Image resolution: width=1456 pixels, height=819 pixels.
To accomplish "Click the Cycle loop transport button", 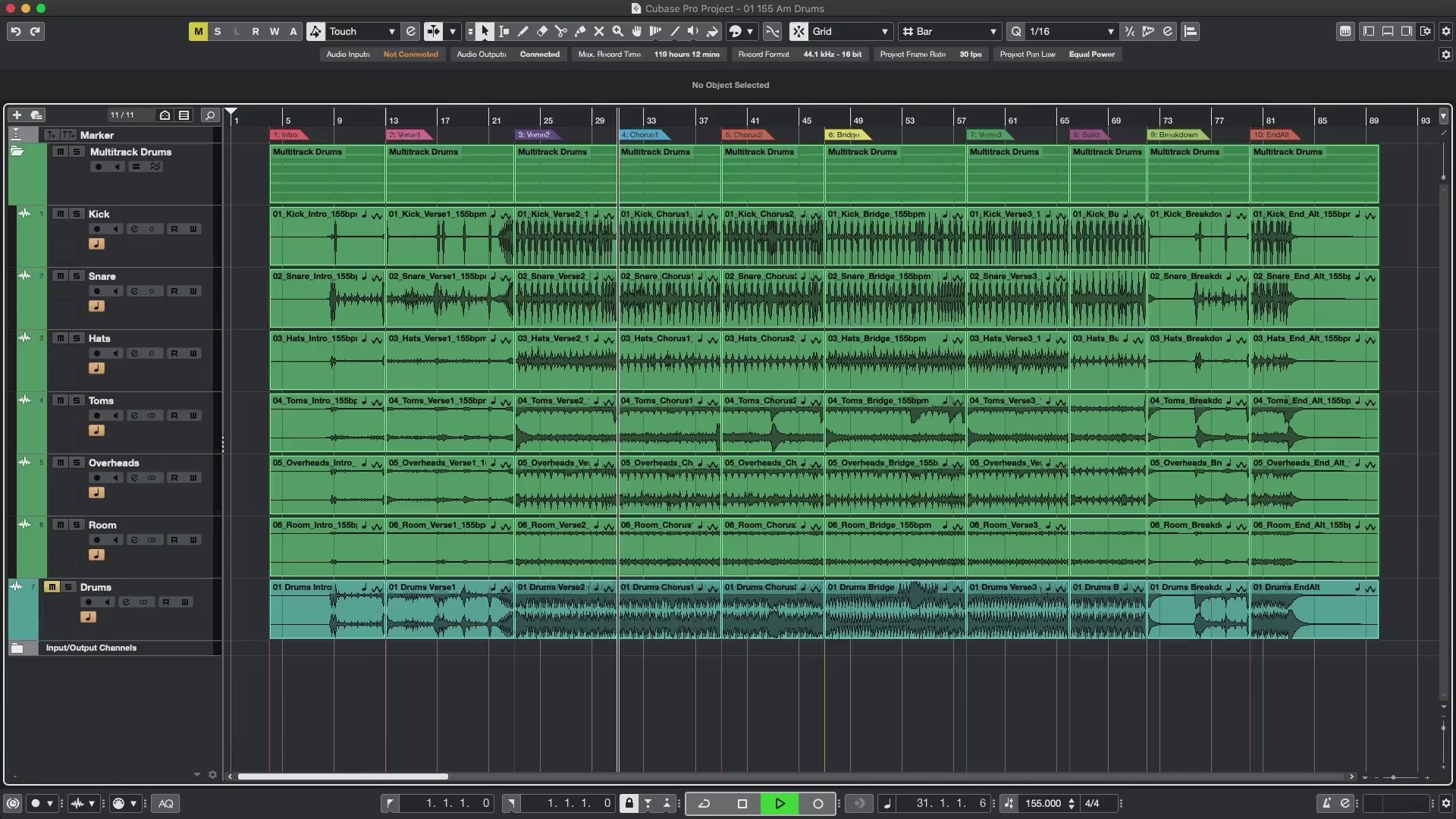I will click(x=704, y=803).
